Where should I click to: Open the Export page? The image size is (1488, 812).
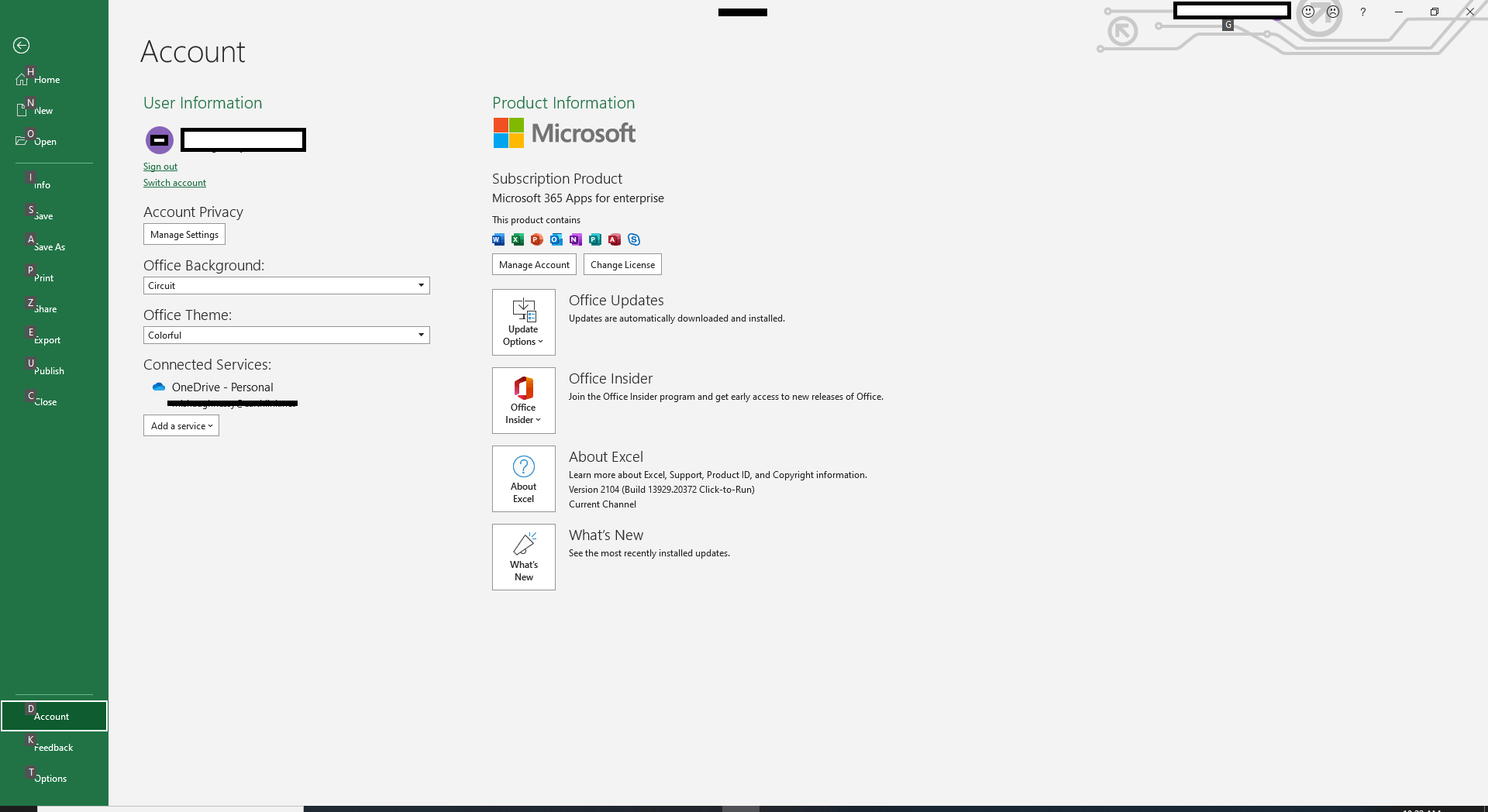54,339
